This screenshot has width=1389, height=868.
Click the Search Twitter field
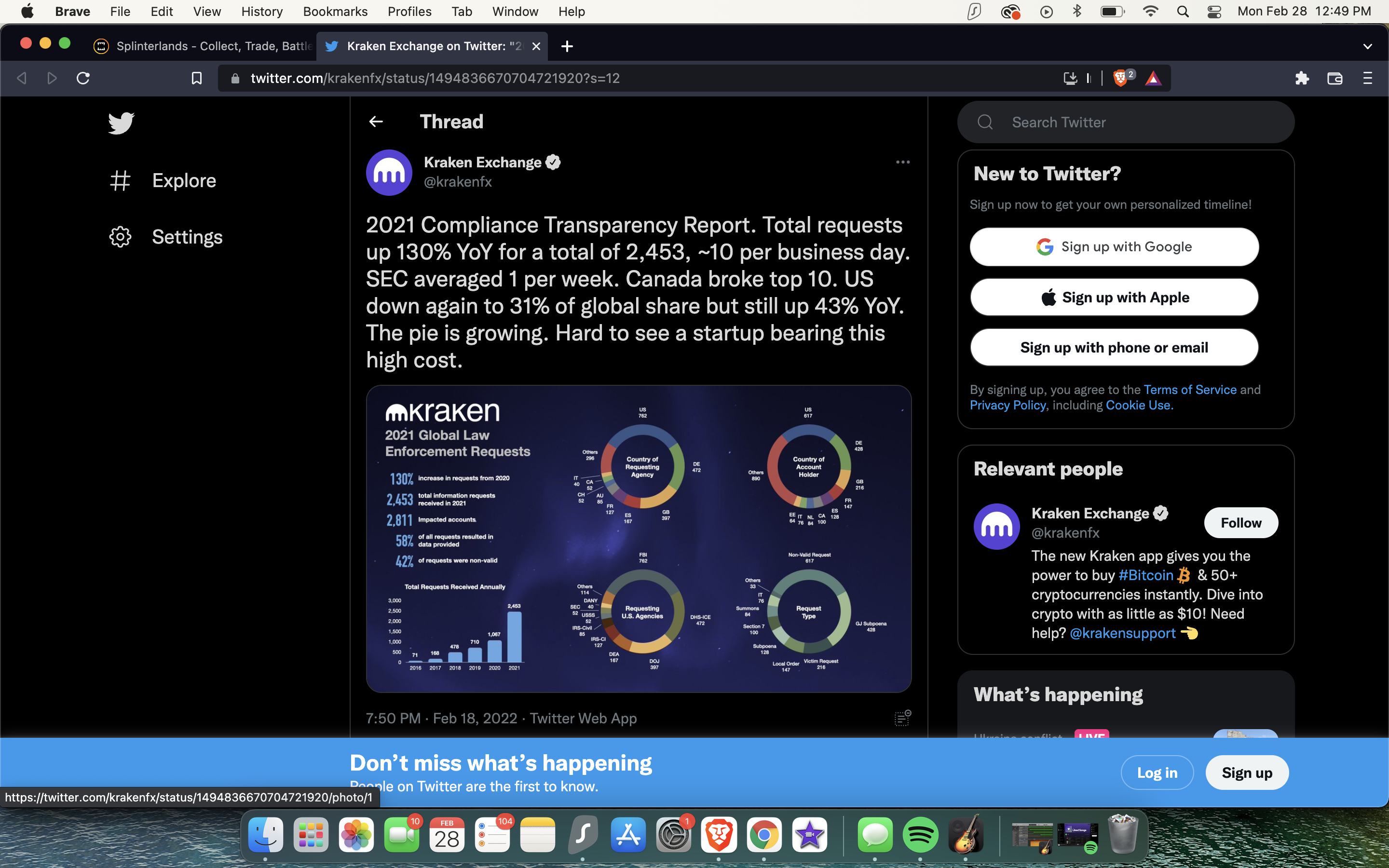[x=1126, y=122]
